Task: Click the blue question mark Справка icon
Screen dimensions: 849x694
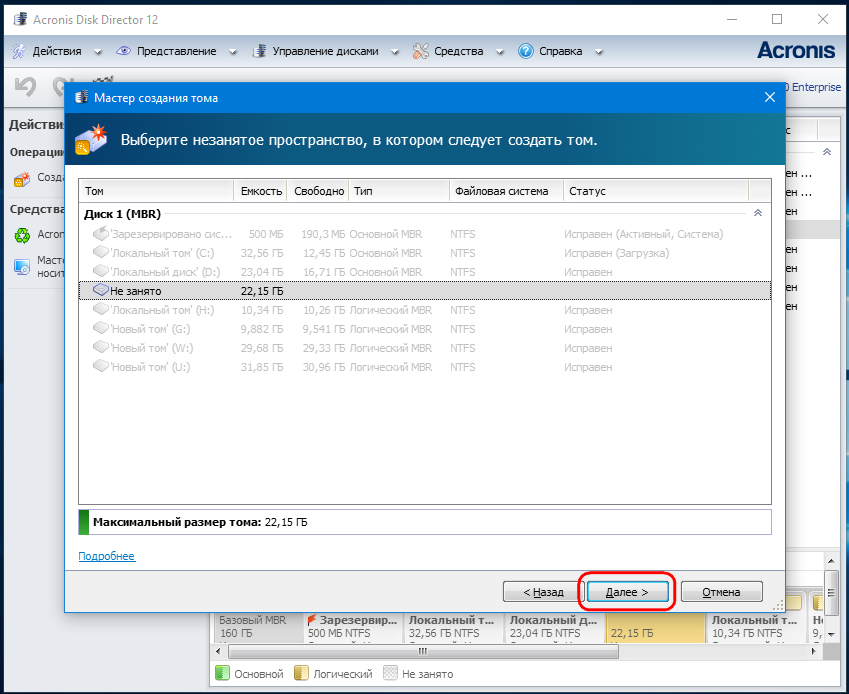Action: pyautogui.click(x=526, y=51)
